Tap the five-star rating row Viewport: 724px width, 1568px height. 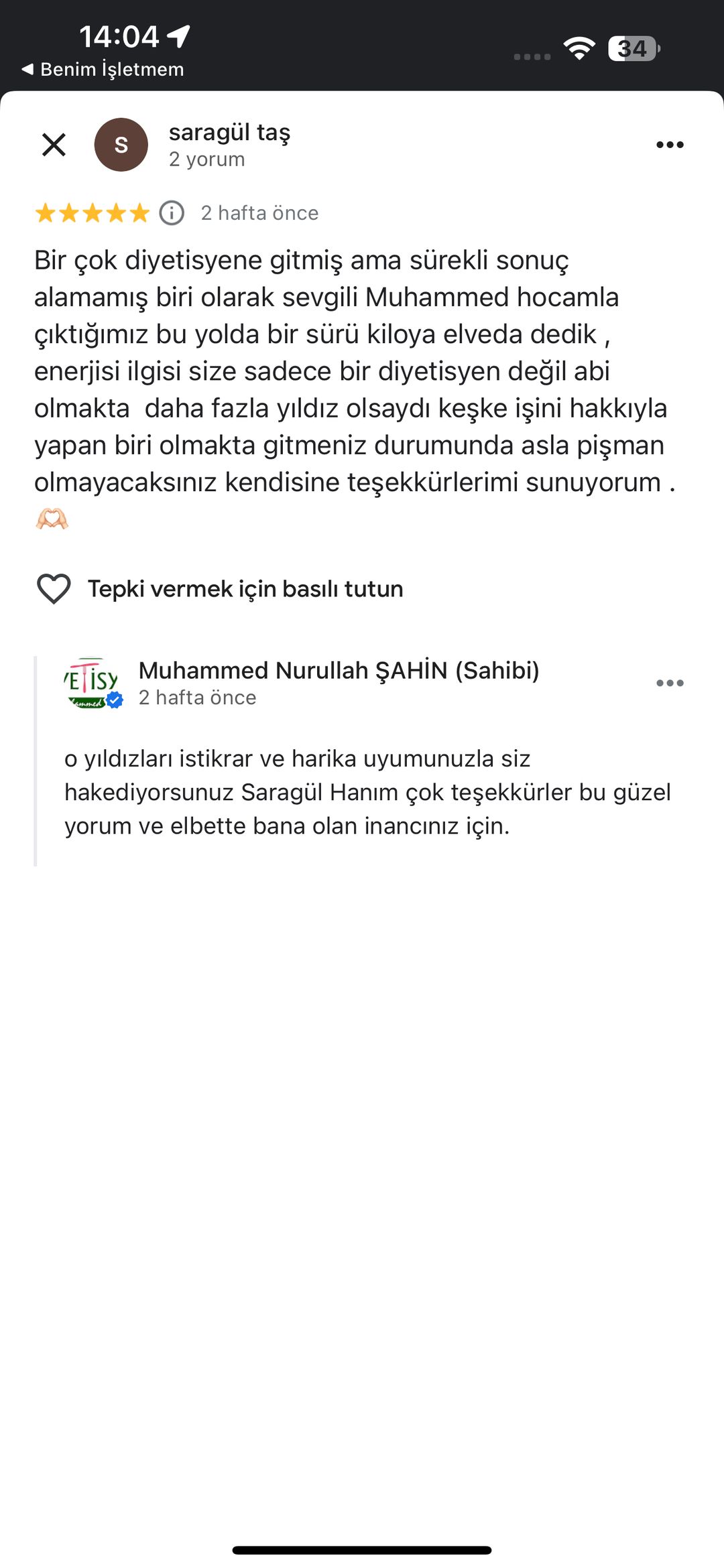pos(93,213)
